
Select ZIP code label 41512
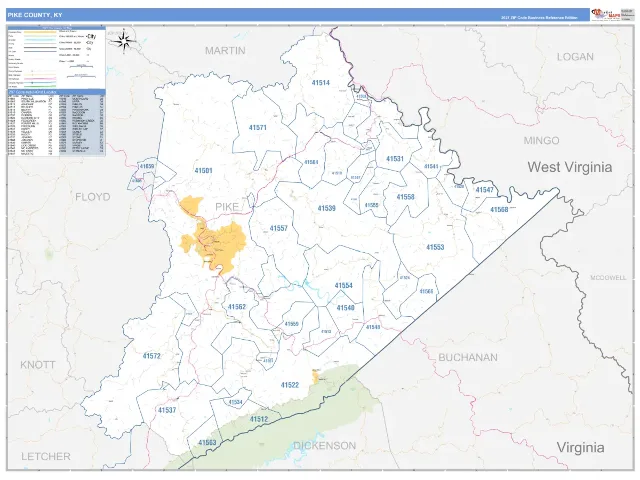(259, 420)
